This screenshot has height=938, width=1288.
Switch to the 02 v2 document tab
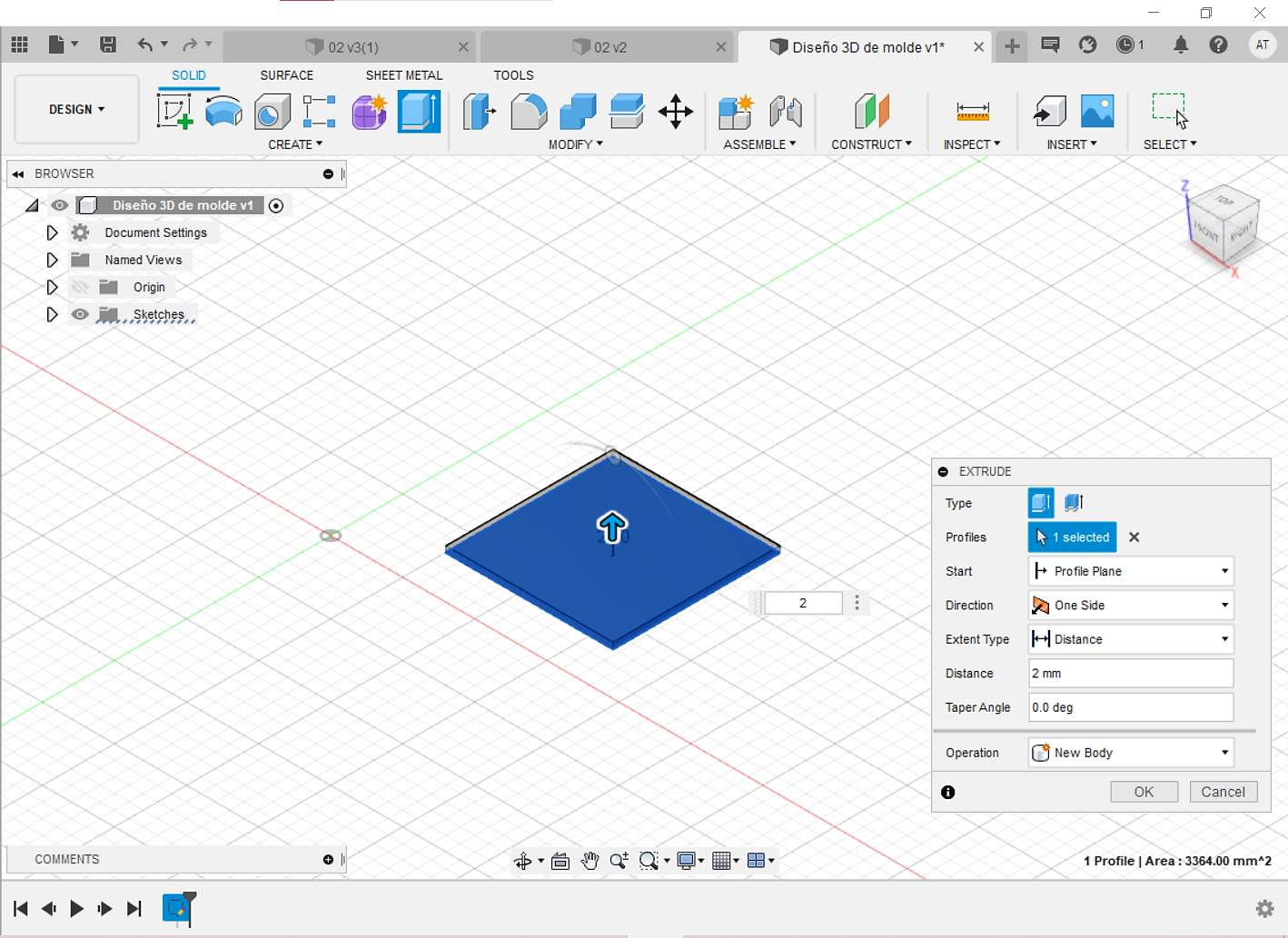tap(607, 47)
